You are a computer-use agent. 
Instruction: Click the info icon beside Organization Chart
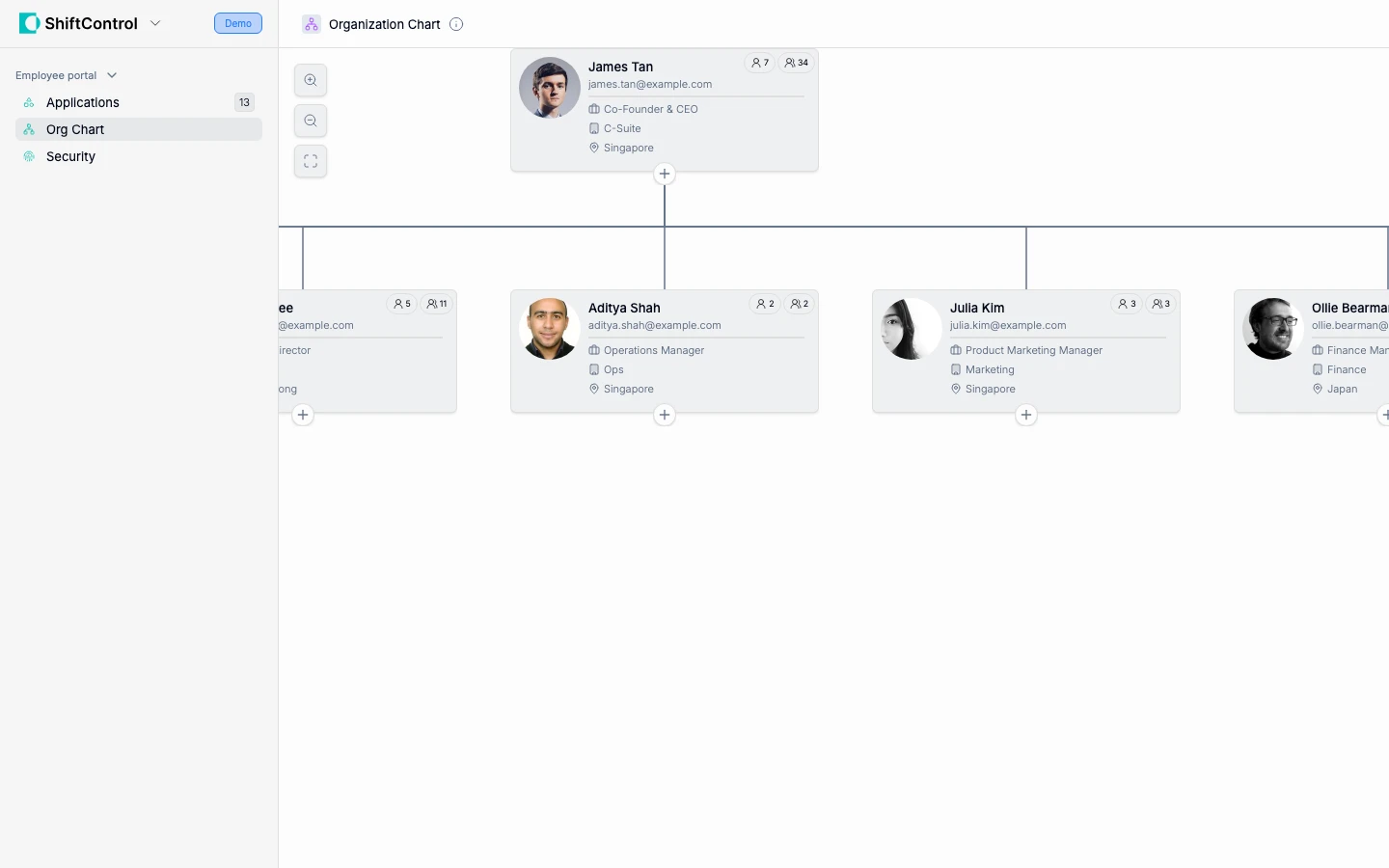pyautogui.click(x=456, y=24)
